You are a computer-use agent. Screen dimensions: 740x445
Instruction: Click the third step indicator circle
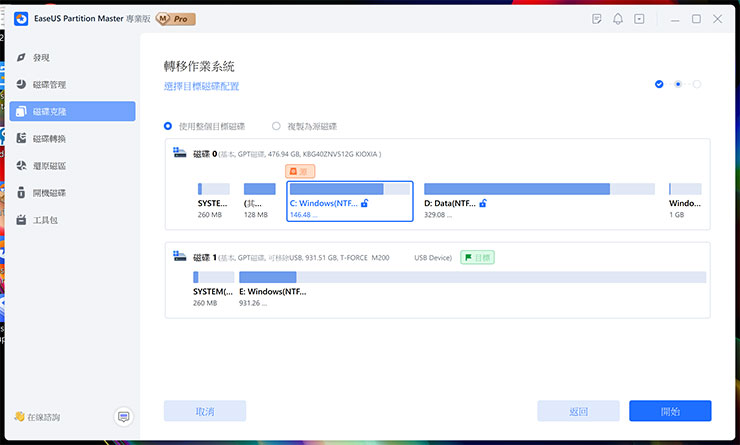tap(697, 84)
